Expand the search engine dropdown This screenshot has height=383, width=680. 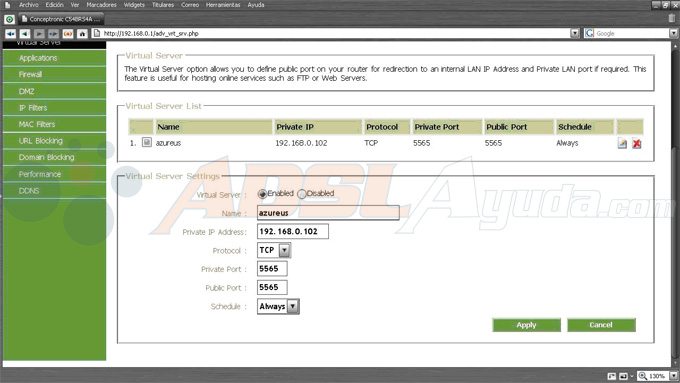[x=673, y=33]
